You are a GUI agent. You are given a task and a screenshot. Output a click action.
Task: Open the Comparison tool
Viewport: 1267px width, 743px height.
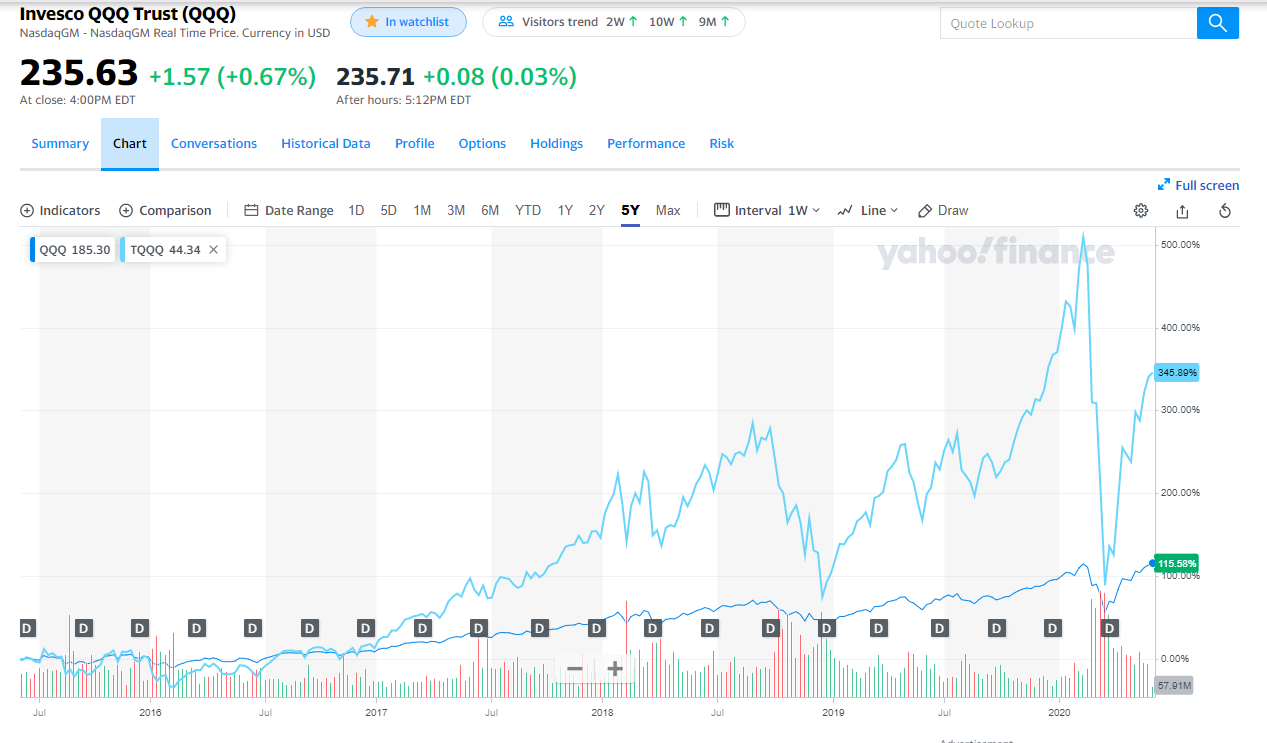coord(165,211)
